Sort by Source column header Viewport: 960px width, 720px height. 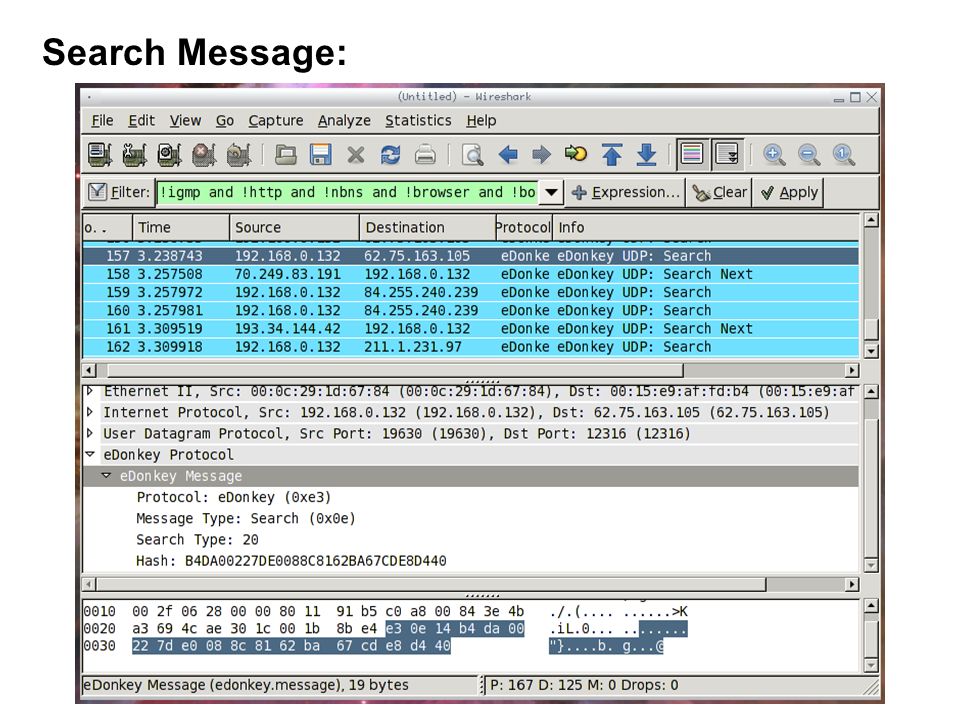point(294,227)
